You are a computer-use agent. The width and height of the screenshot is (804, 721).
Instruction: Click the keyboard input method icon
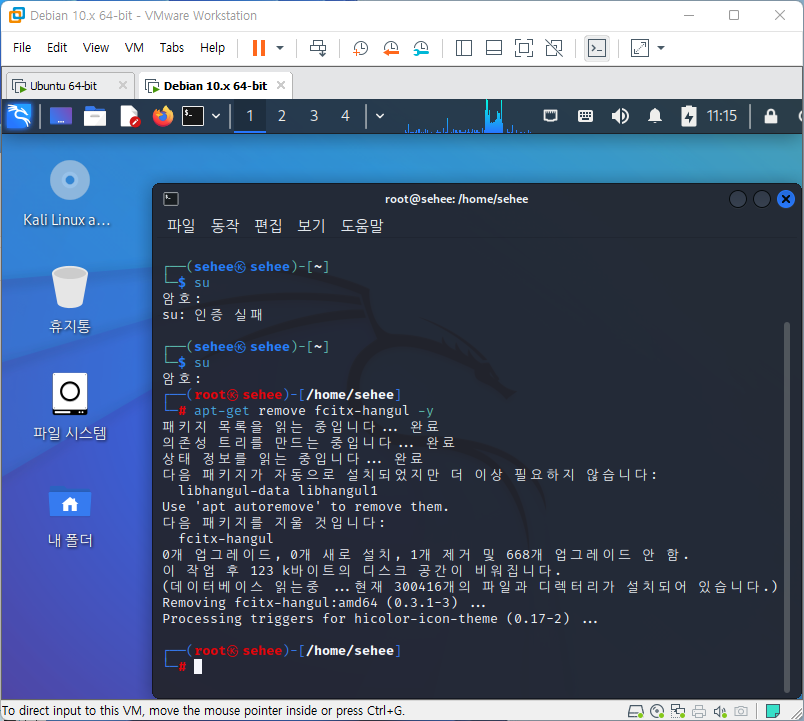(585, 116)
